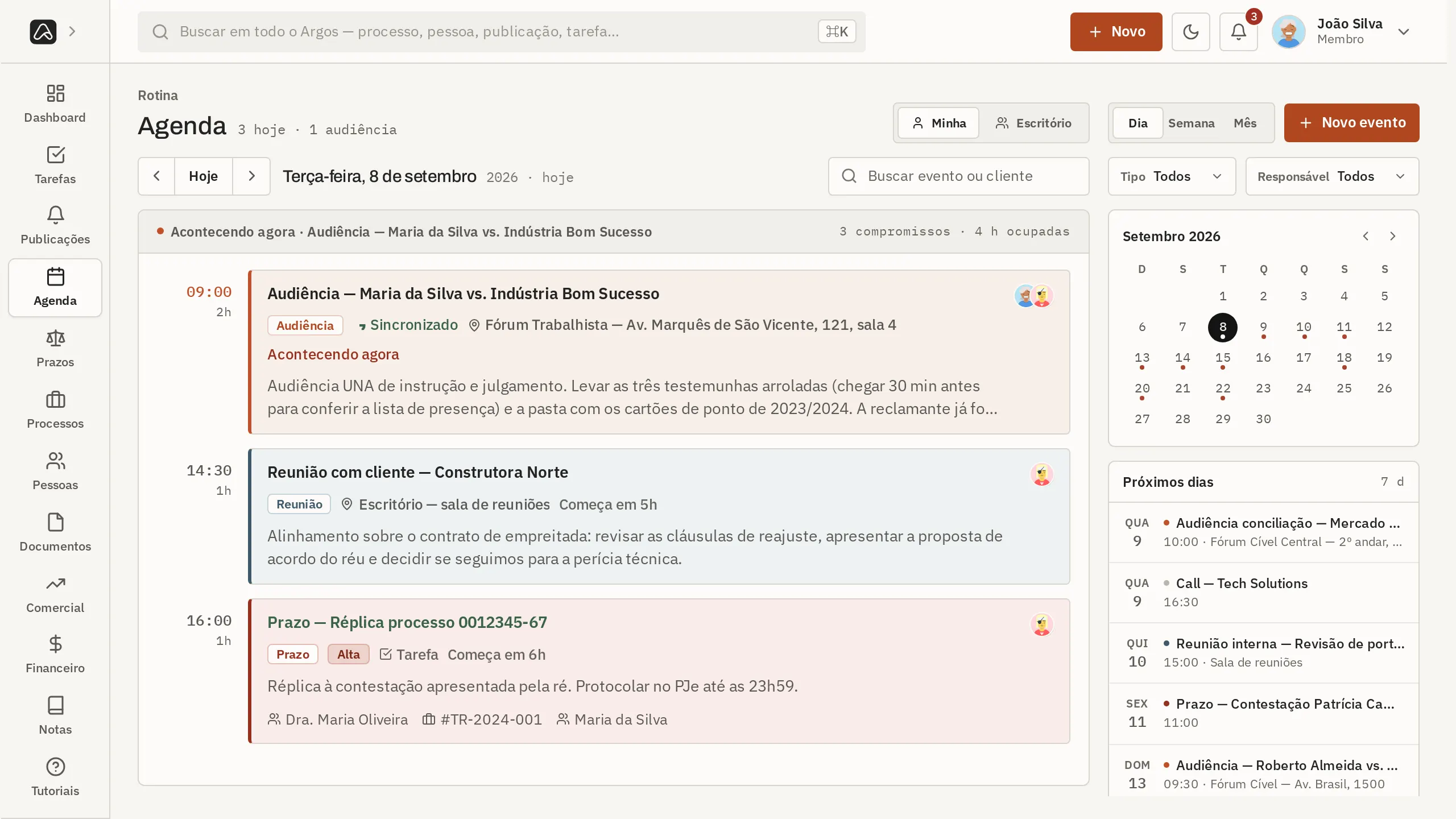The image size is (1456, 819).
Task: Click the Hoje button
Action: coord(204,176)
